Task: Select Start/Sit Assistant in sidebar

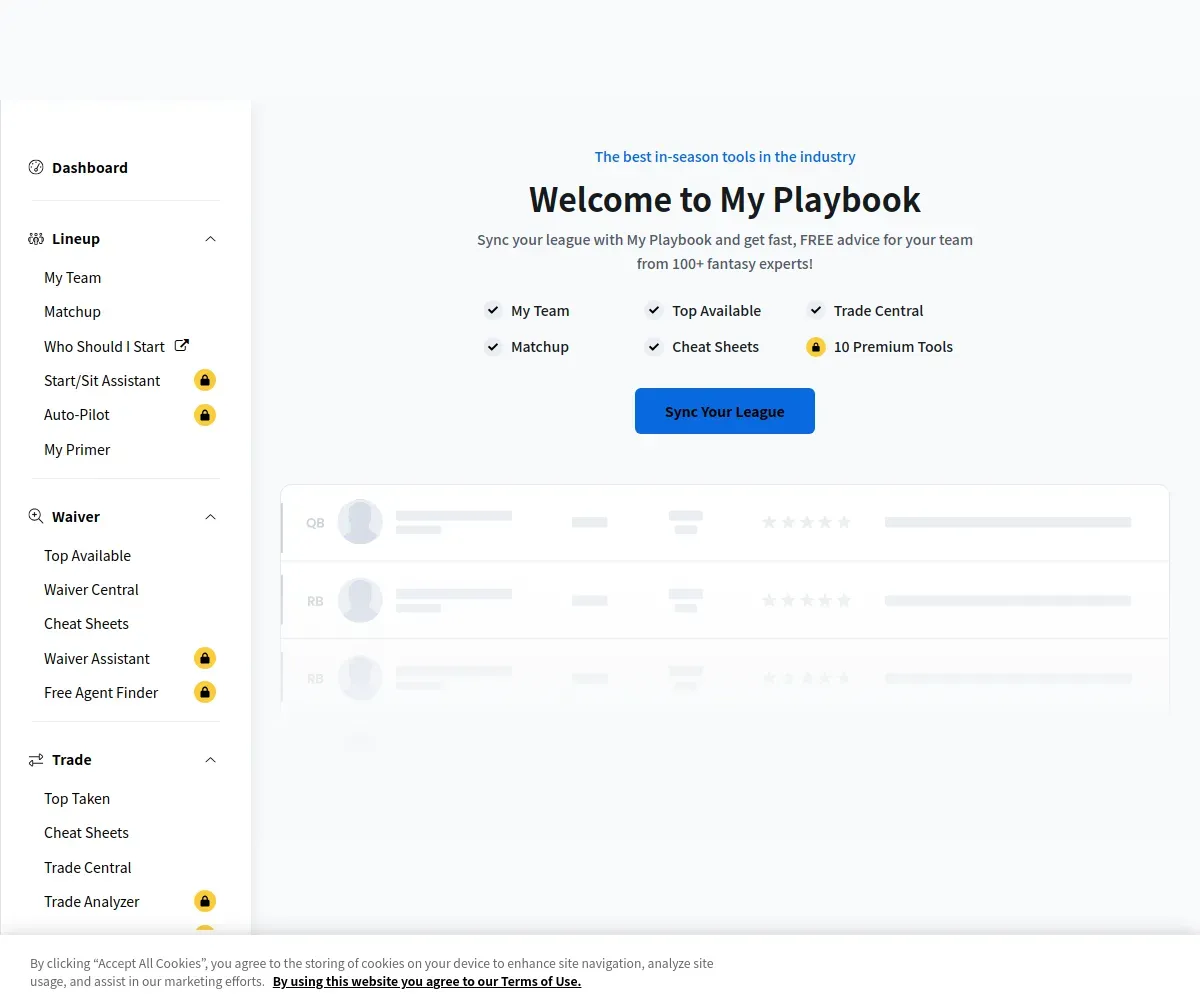Action: [102, 381]
